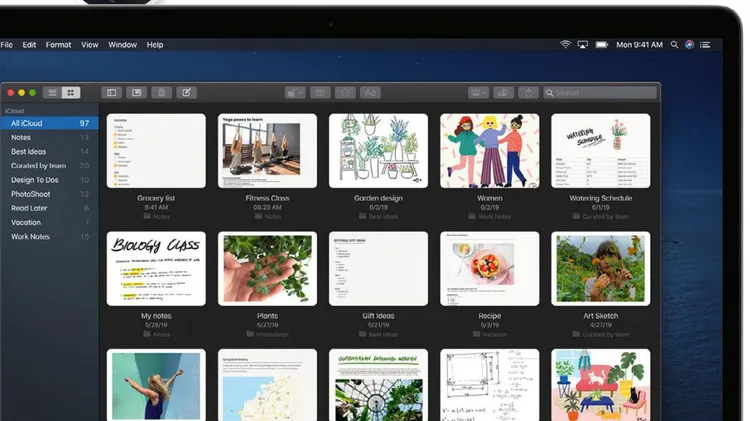The image size is (750, 421).
Task: Click the Garden design title text
Action: click(378, 198)
